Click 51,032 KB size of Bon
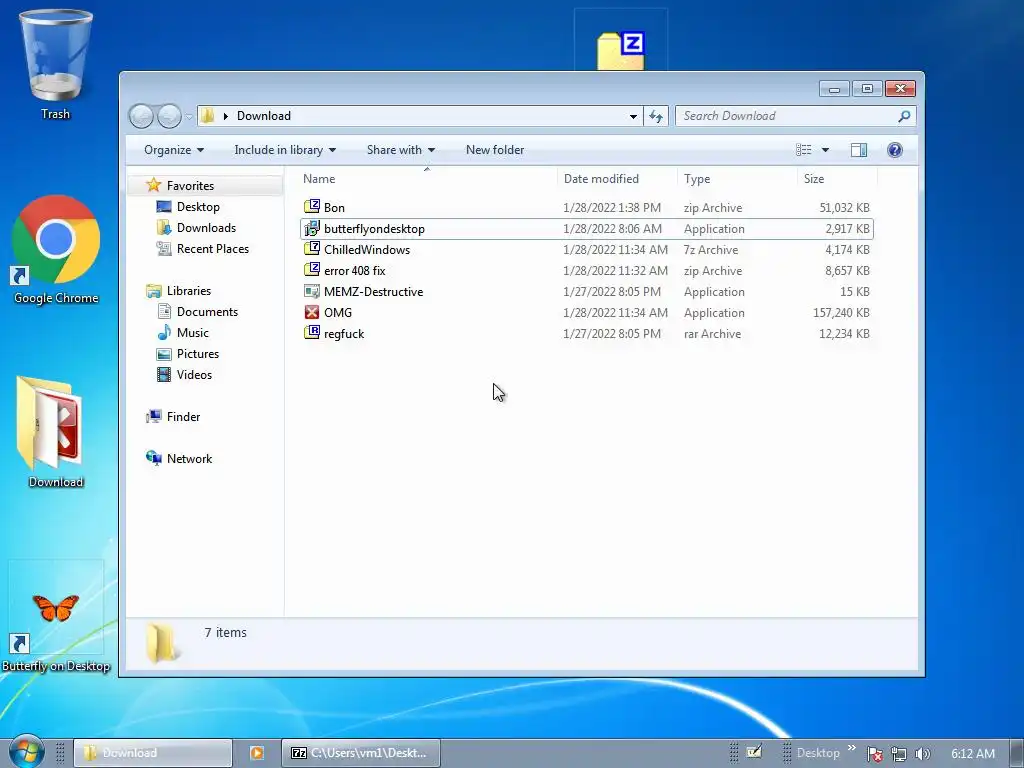1024x768 pixels. 844,208
